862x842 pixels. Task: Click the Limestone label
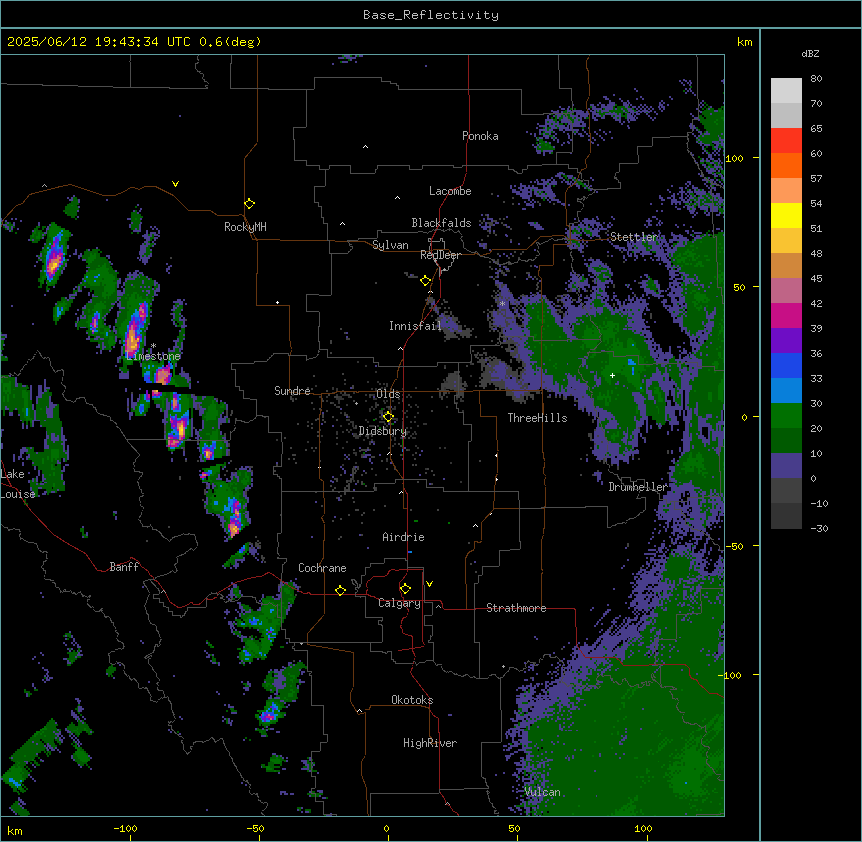153,356
